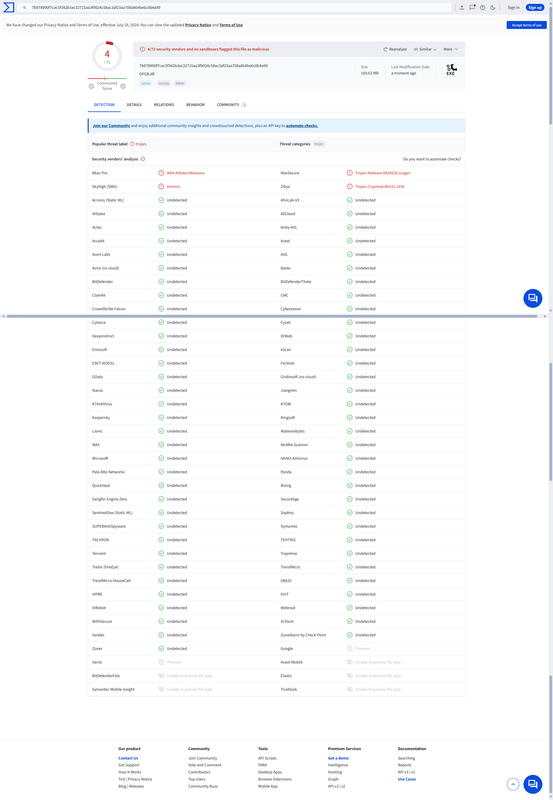Click the Join our Community link
The image size is (553, 800).
(111, 126)
